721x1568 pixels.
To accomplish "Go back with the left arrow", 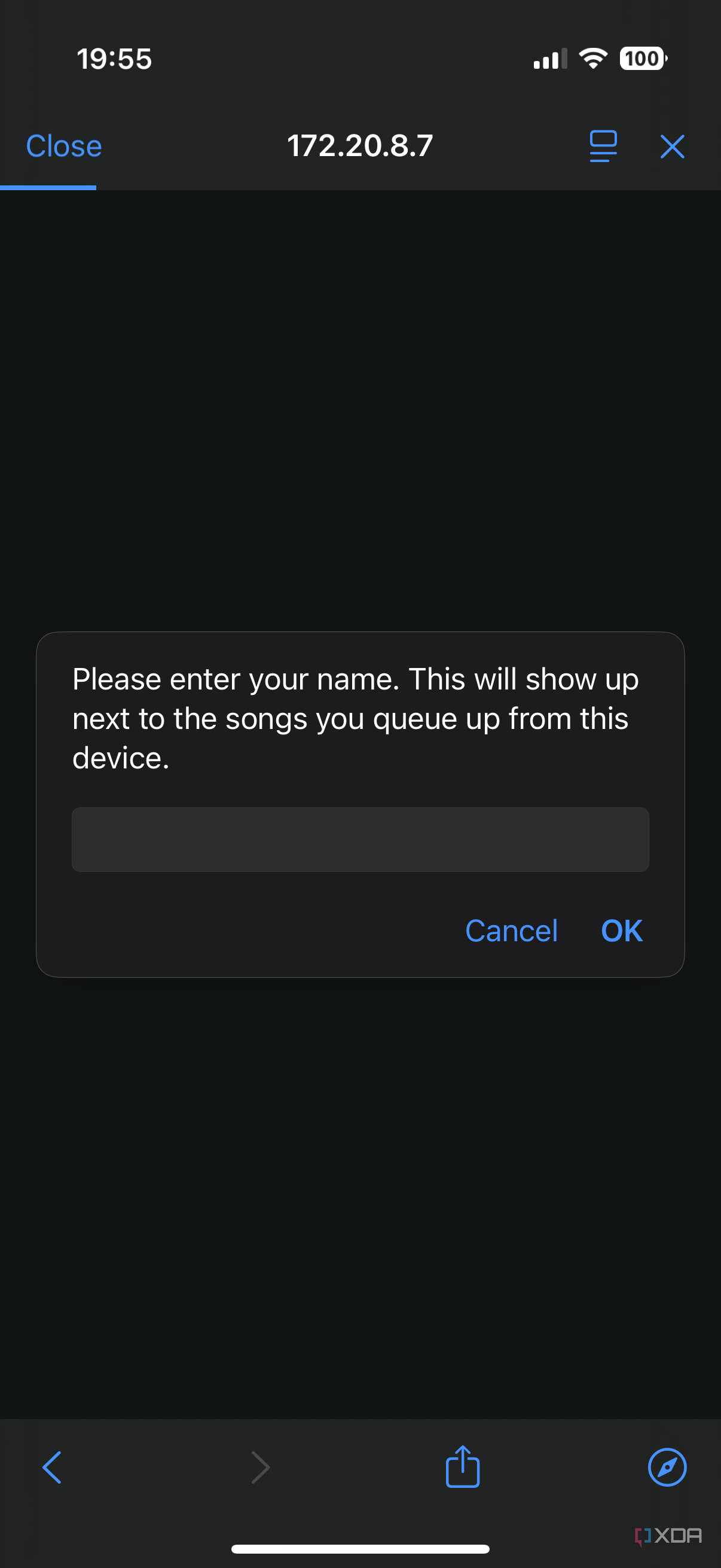I will coord(53,1468).
